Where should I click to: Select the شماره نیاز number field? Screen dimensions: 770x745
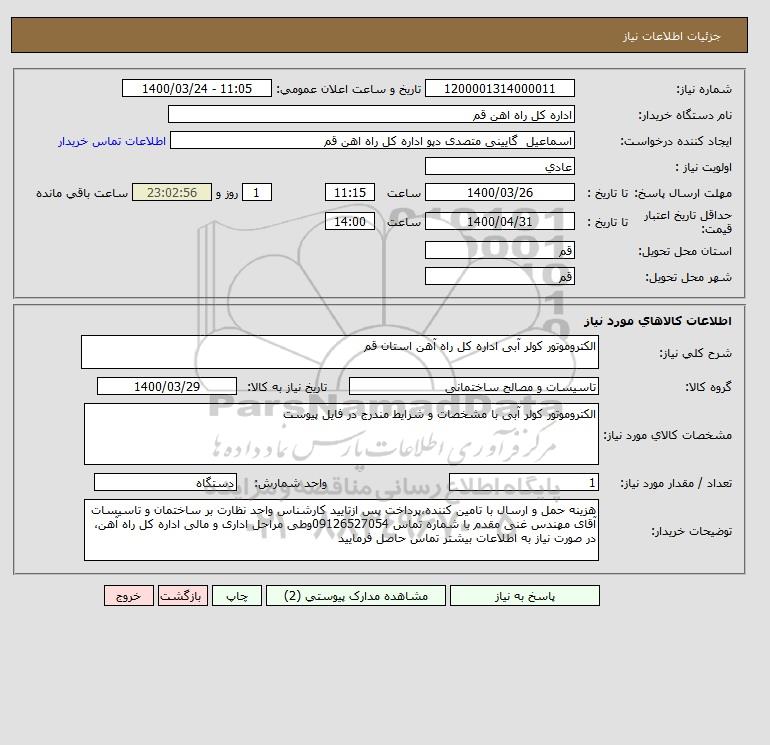(x=499, y=88)
